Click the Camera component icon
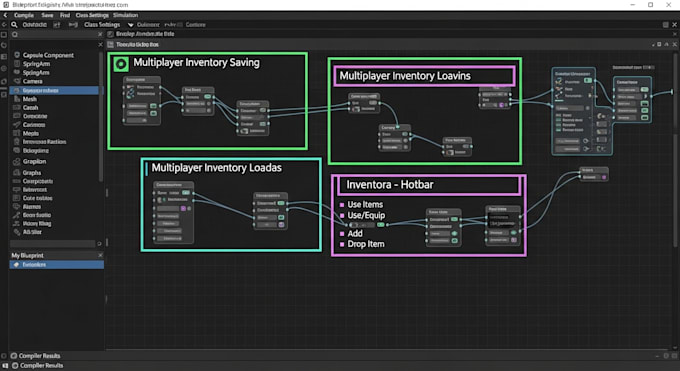This screenshot has width=680, height=371. tap(17, 81)
